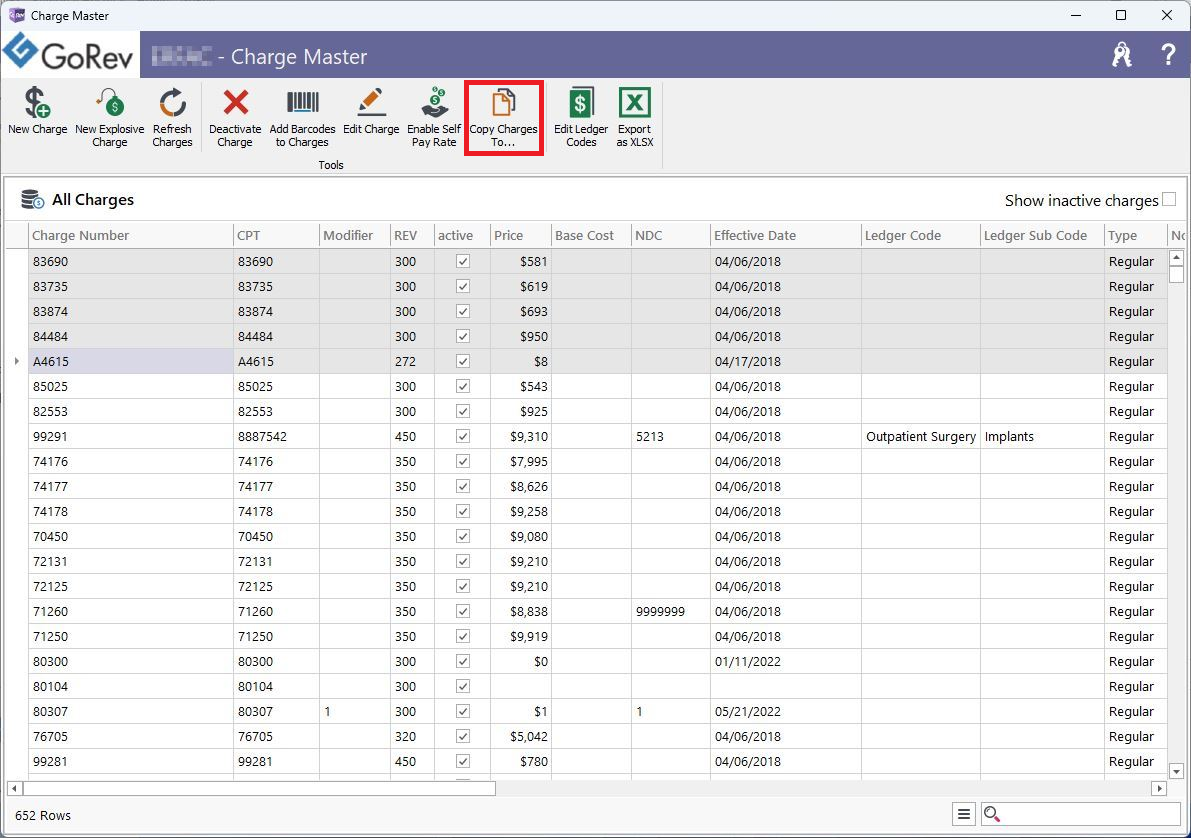This screenshot has height=838, width=1191.
Task: Click effective date 01/11/2022 cell
Action: [x=786, y=661]
